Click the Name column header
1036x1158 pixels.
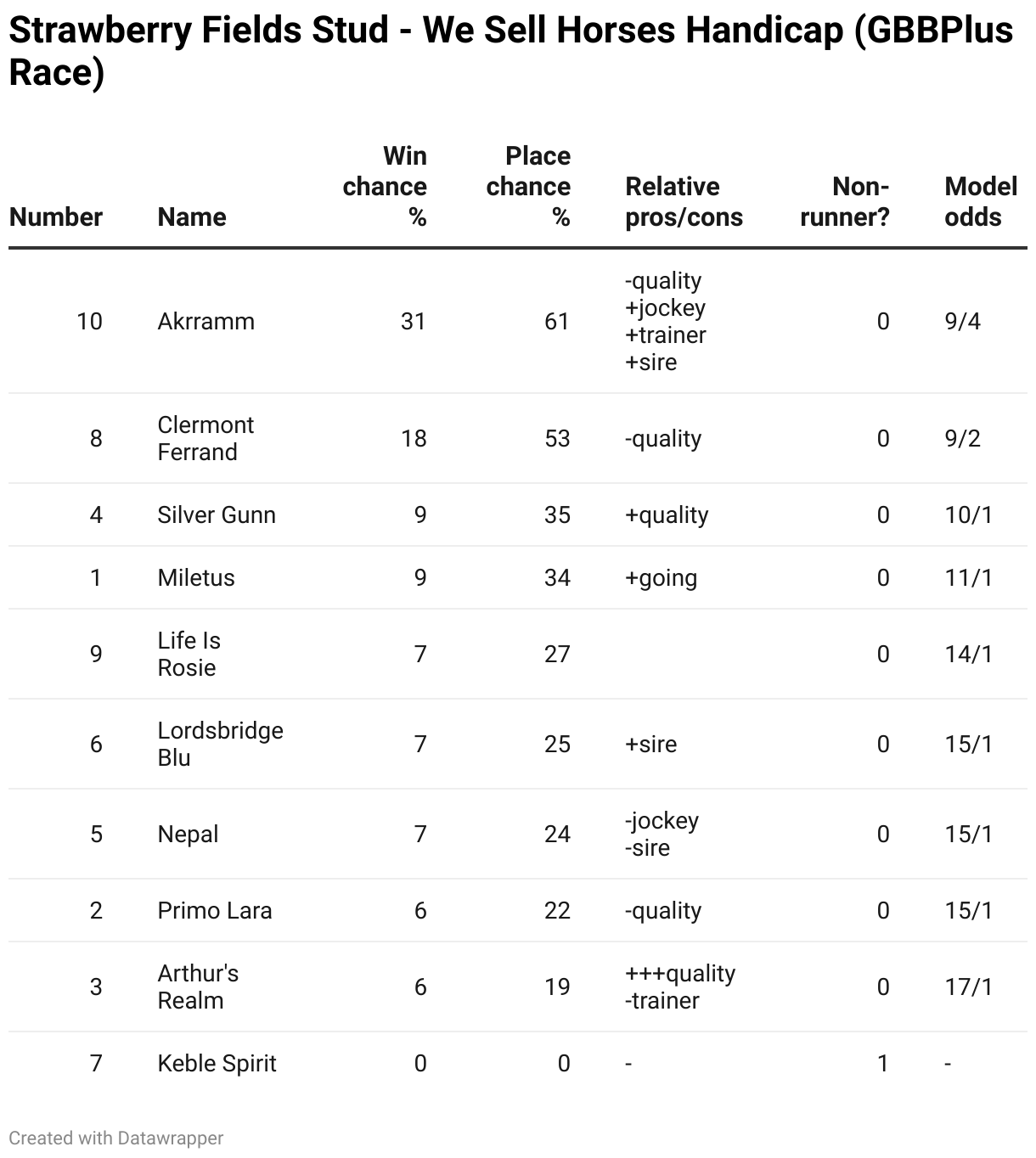(192, 216)
